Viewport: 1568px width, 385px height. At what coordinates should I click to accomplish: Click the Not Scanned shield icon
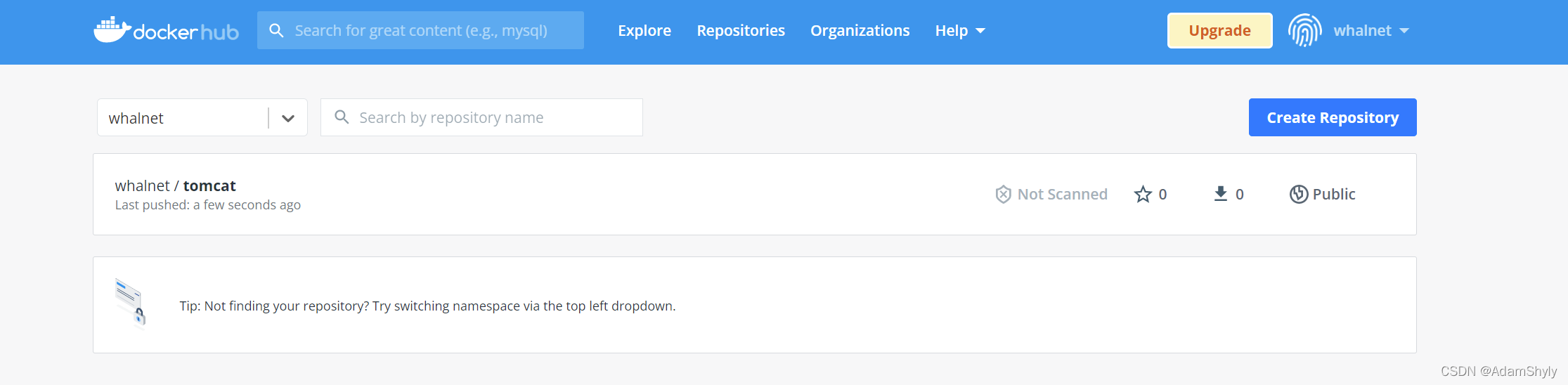tap(1003, 194)
